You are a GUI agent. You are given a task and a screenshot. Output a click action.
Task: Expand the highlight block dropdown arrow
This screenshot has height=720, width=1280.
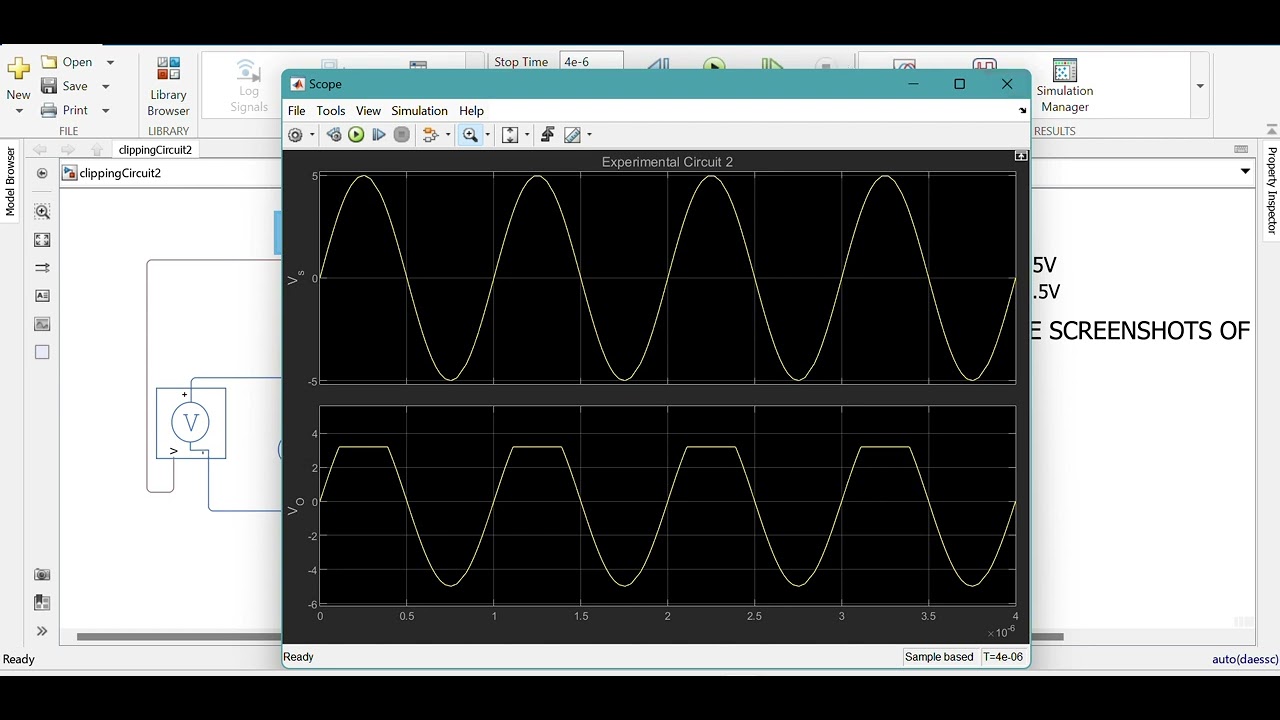448,135
